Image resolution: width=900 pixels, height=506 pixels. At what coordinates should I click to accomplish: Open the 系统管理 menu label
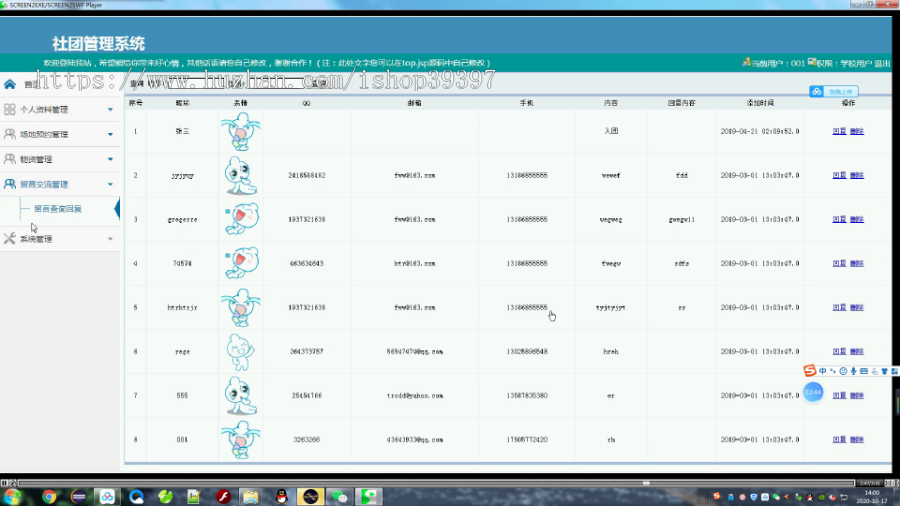pyautogui.click(x=36, y=239)
